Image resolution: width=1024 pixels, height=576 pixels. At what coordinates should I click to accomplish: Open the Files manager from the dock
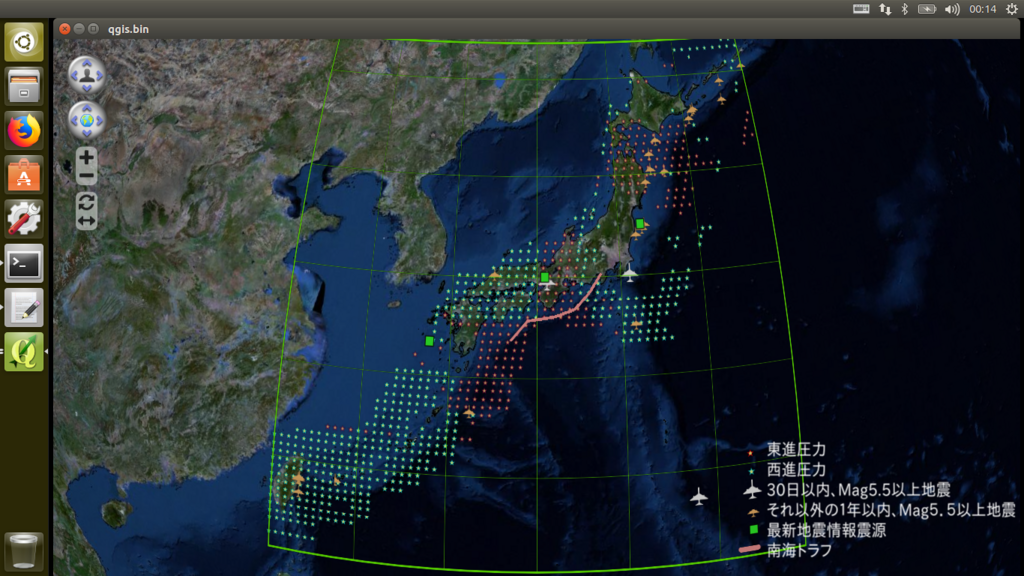[x=24, y=86]
